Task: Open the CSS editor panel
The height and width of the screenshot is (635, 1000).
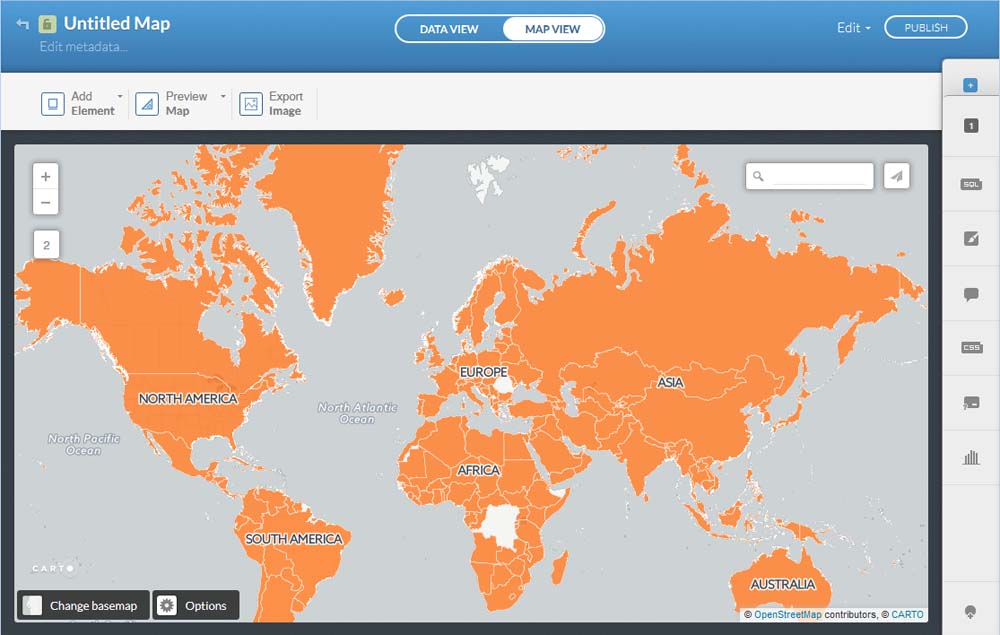Action: pyautogui.click(x=970, y=348)
